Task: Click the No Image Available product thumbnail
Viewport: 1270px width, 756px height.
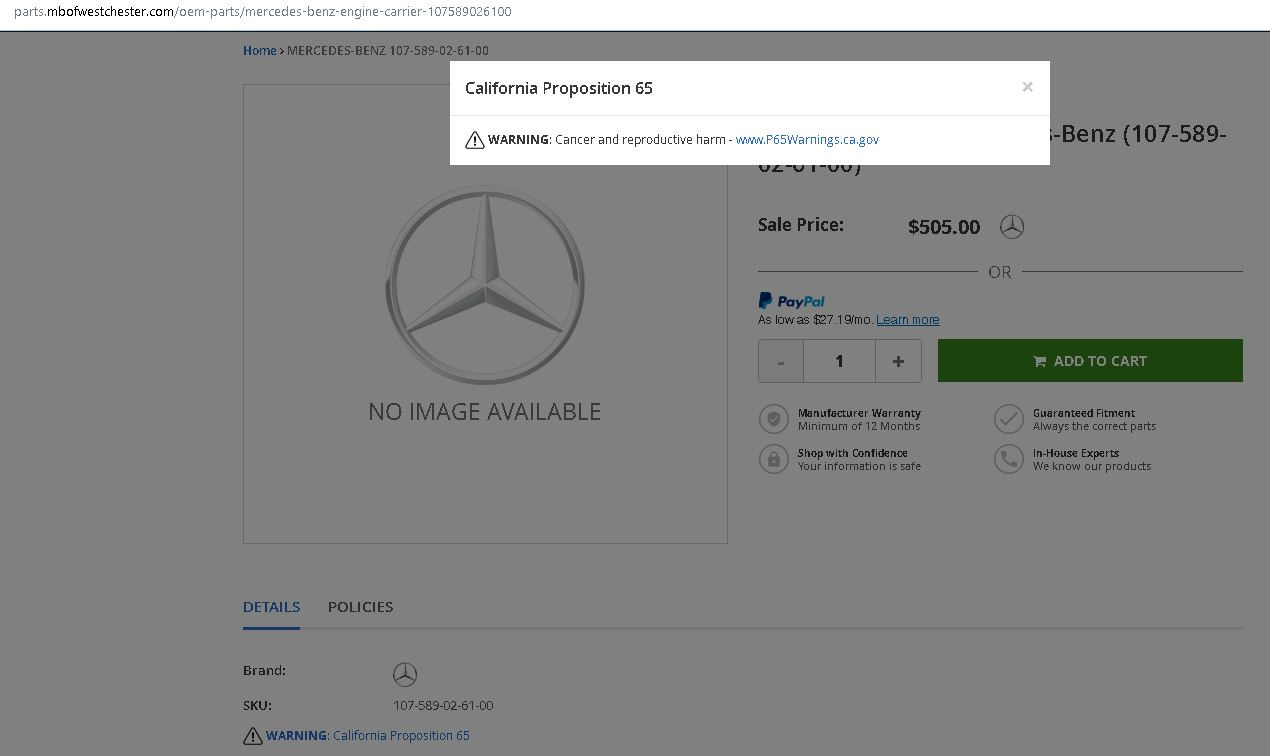Action: [x=485, y=314]
